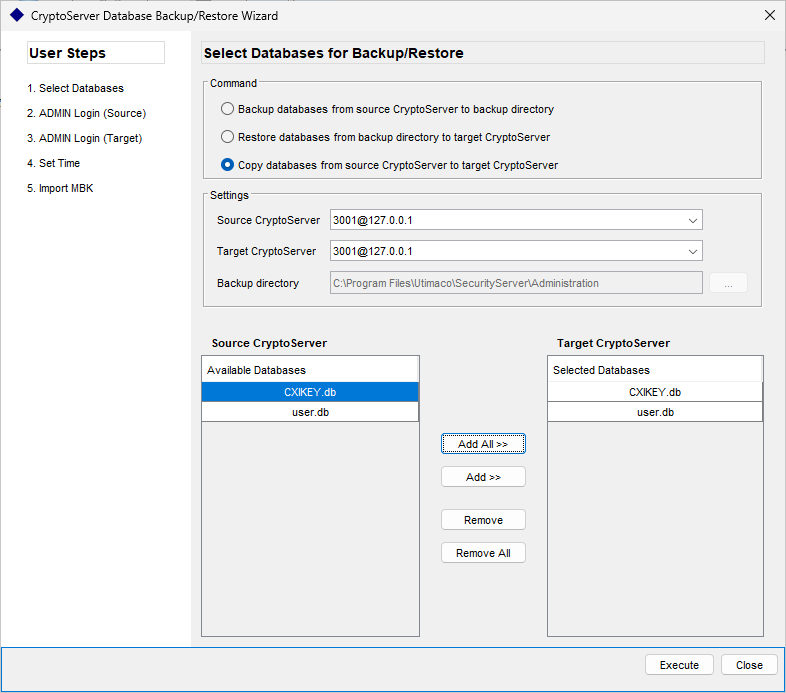Open the Target CryptoServer dropdown arrow
The height and width of the screenshot is (693, 786).
(x=692, y=251)
